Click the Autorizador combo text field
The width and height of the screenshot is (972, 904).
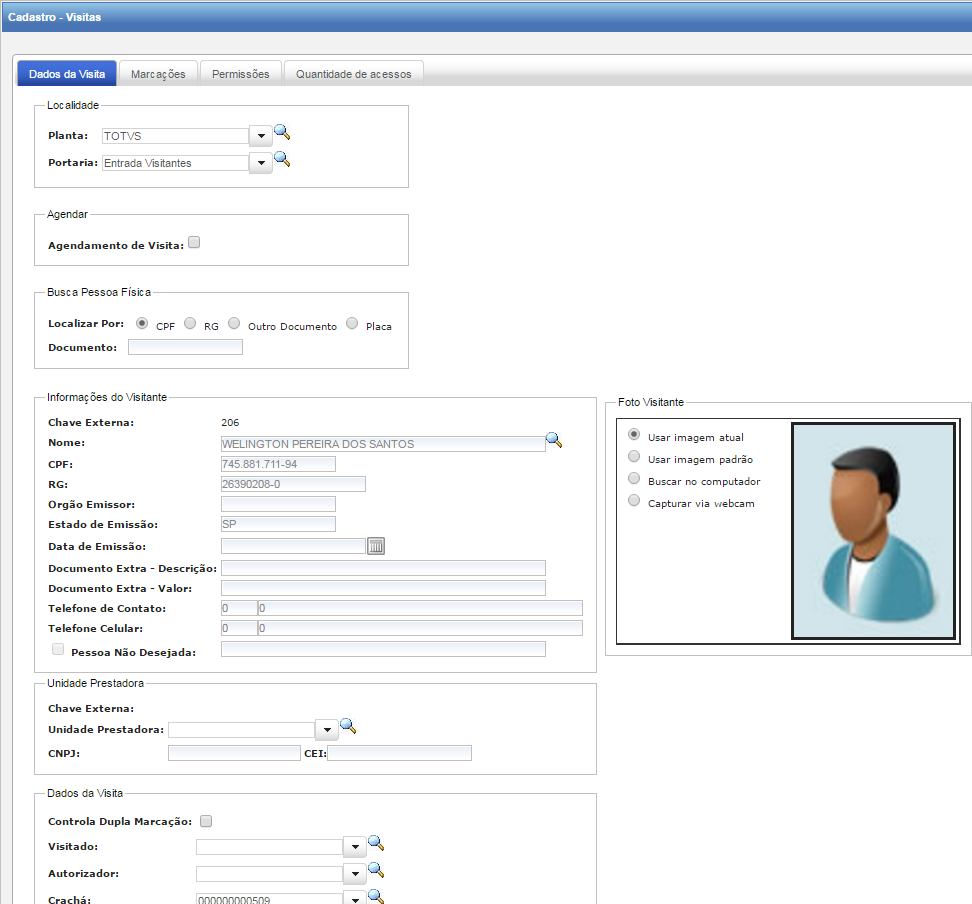click(270, 874)
